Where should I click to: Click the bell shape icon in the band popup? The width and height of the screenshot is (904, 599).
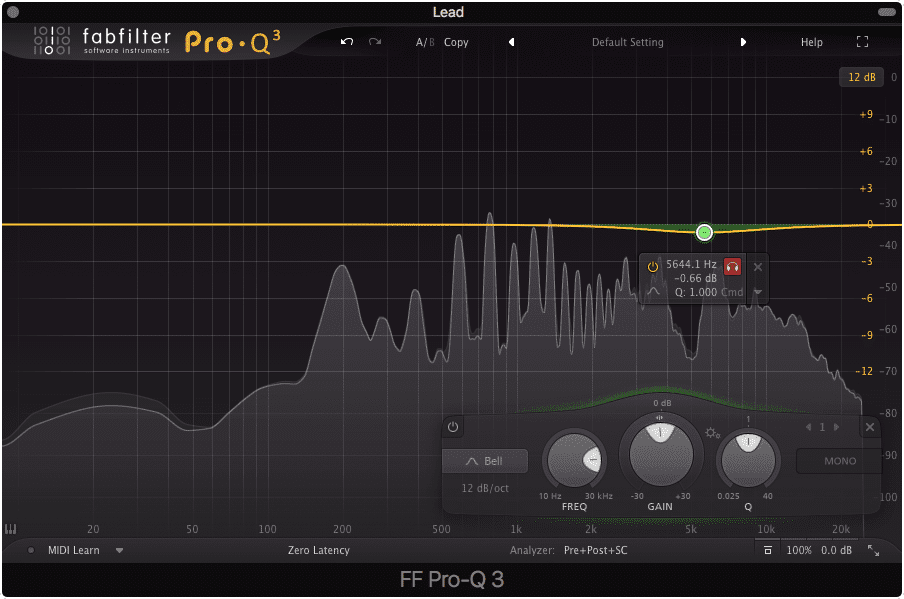pos(653,291)
